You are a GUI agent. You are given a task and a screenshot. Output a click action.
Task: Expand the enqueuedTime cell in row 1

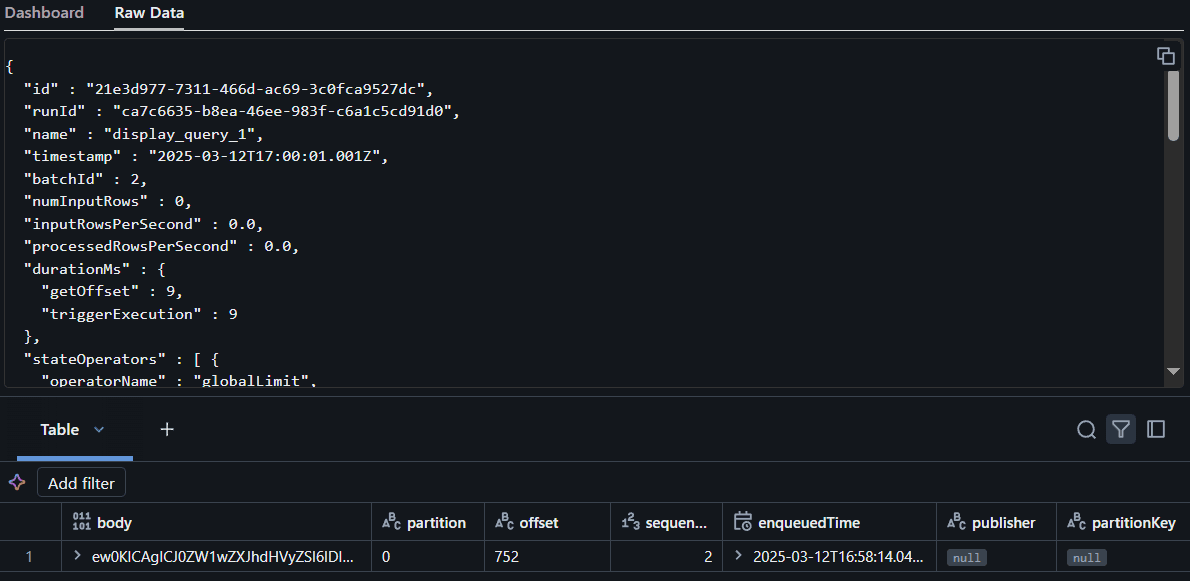coord(738,556)
